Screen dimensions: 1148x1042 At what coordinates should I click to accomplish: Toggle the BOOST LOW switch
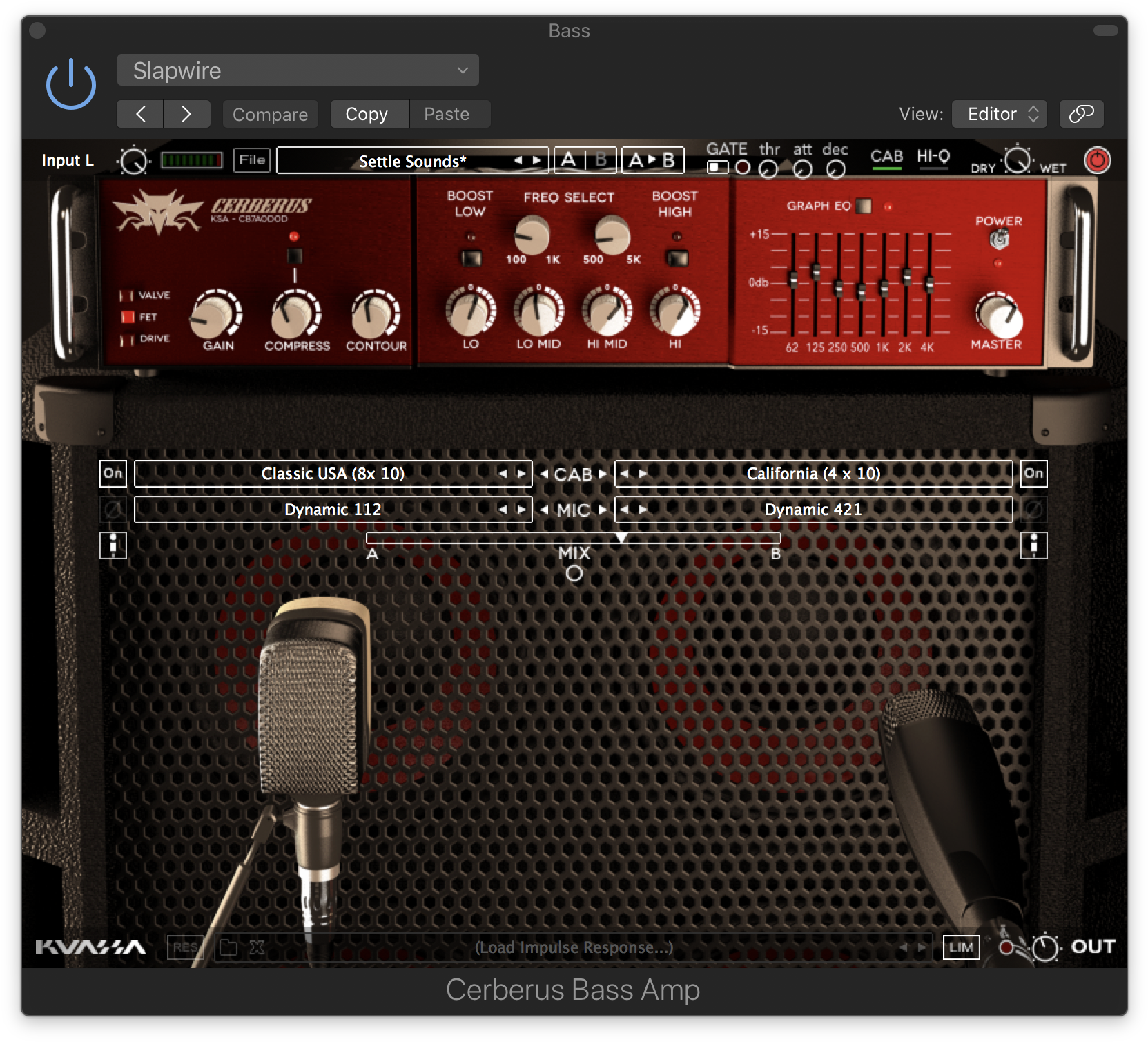(471, 258)
